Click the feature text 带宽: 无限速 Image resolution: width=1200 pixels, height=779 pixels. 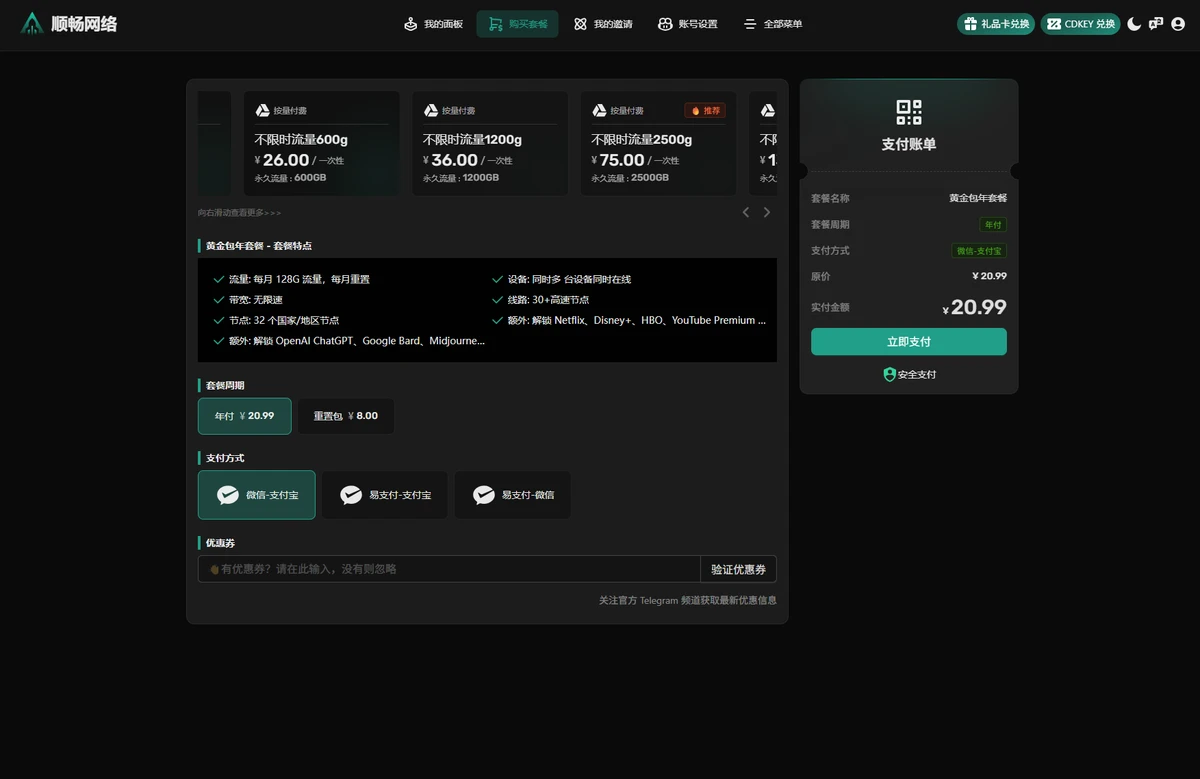click(x=256, y=300)
